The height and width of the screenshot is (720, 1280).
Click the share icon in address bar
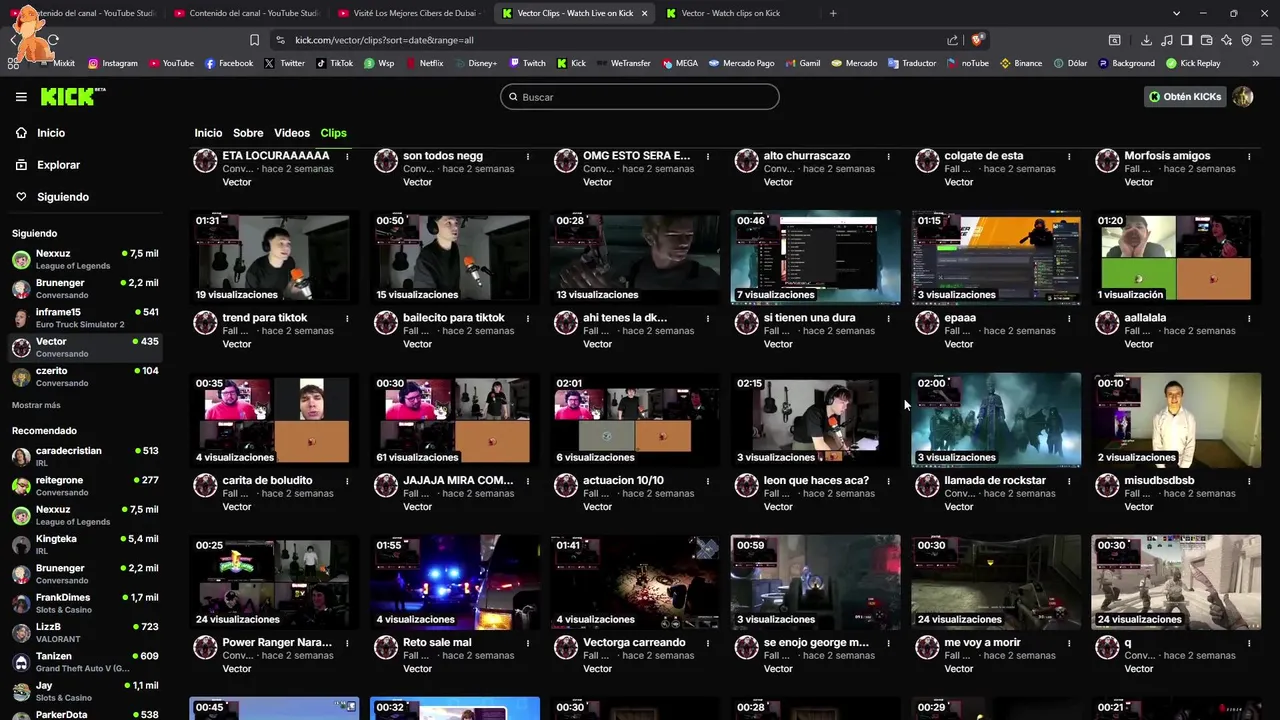coord(953,40)
